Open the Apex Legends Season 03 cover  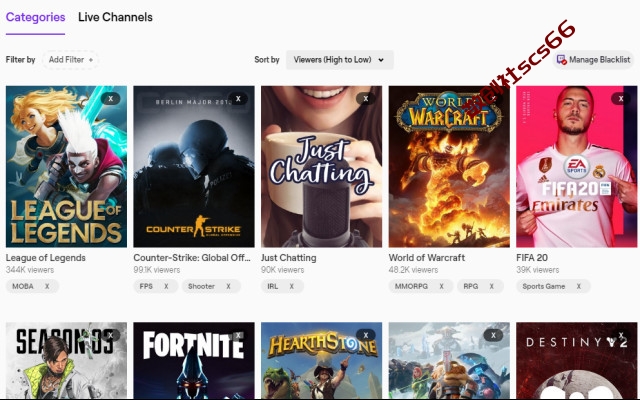point(66,361)
